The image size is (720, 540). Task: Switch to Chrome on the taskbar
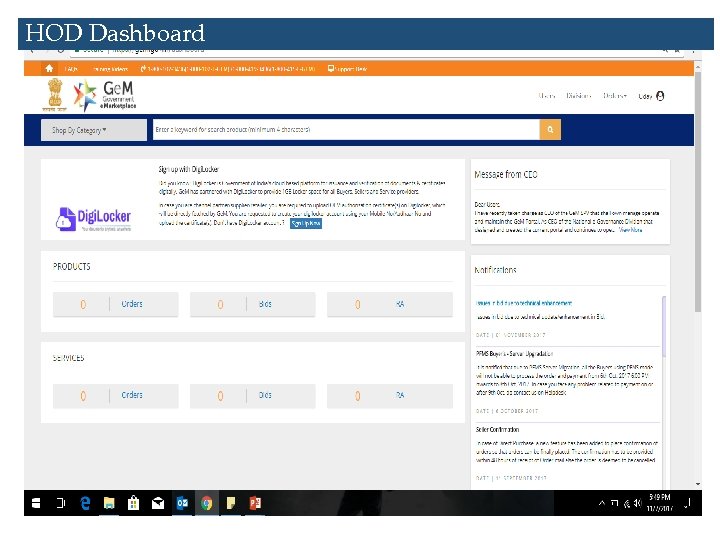[207, 503]
